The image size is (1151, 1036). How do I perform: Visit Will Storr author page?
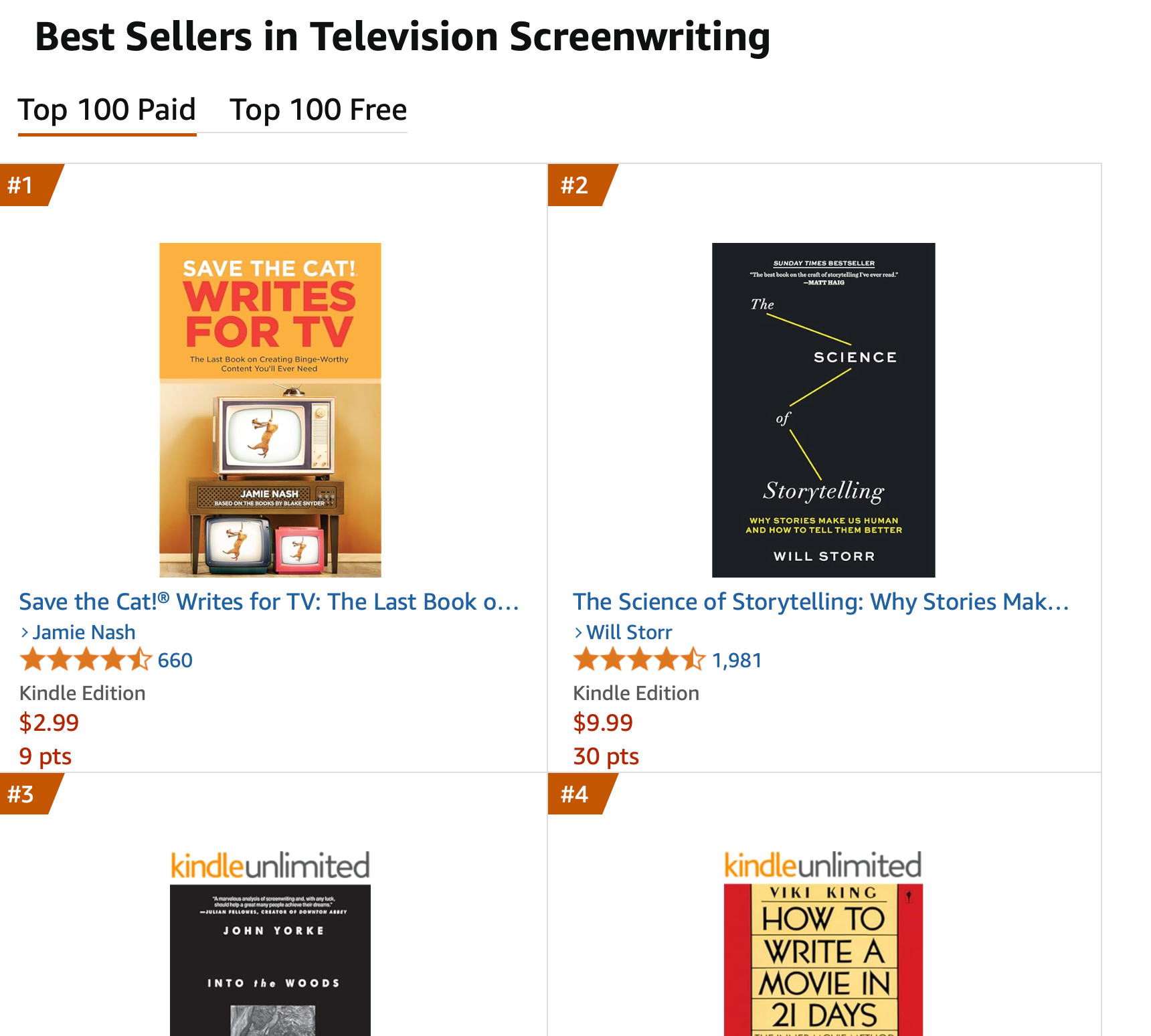pos(629,632)
